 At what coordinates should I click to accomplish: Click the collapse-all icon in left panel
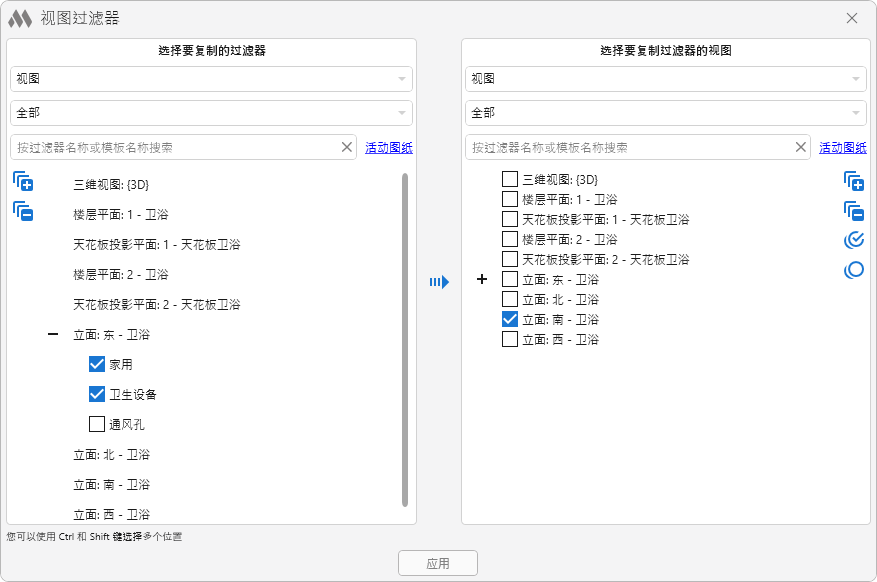click(23, 211)
